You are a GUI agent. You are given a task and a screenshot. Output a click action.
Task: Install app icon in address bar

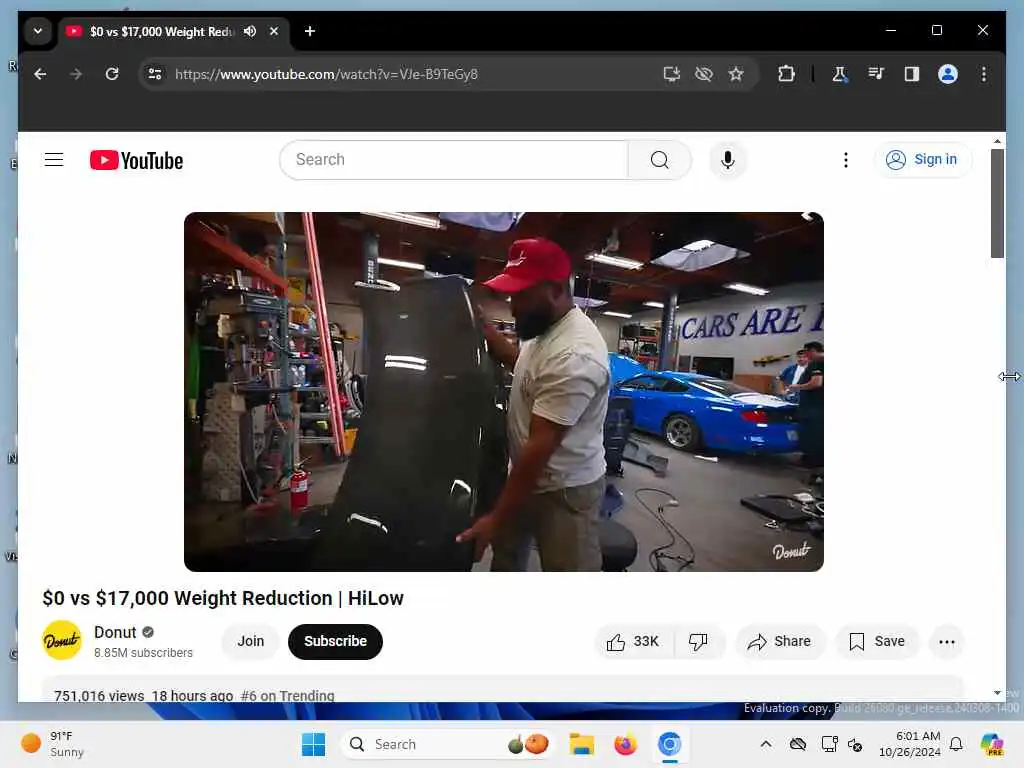pyautogui.click(x=671, y=74)
